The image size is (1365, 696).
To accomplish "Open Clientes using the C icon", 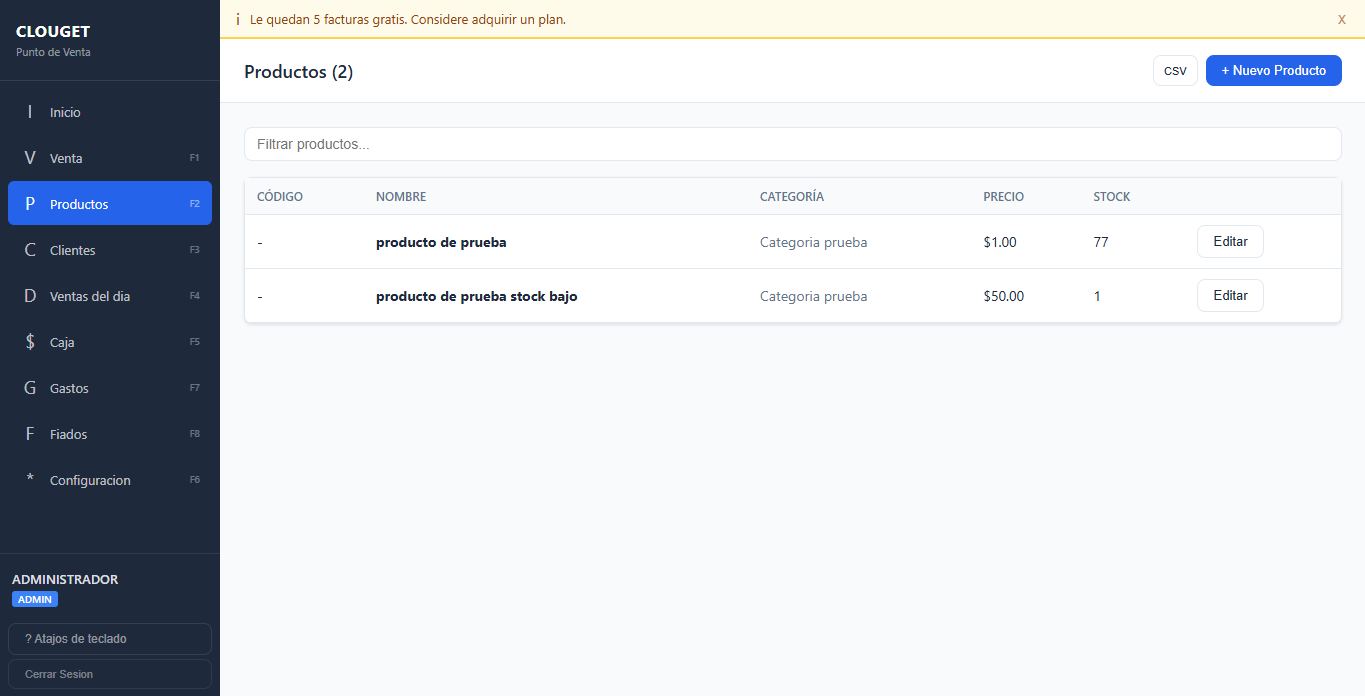I will point(29,249).
